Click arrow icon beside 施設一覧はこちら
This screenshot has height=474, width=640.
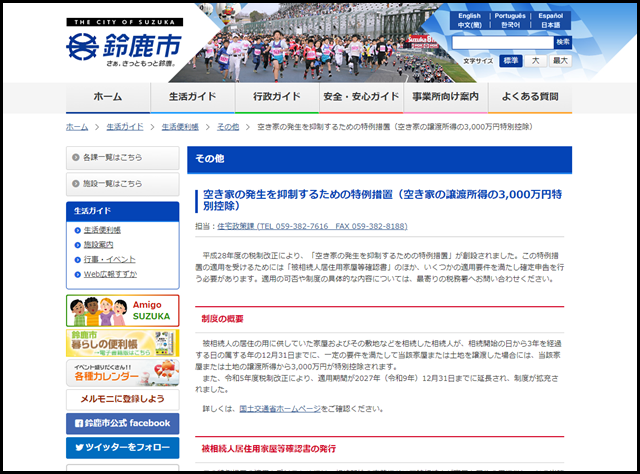tap(76, 184)
